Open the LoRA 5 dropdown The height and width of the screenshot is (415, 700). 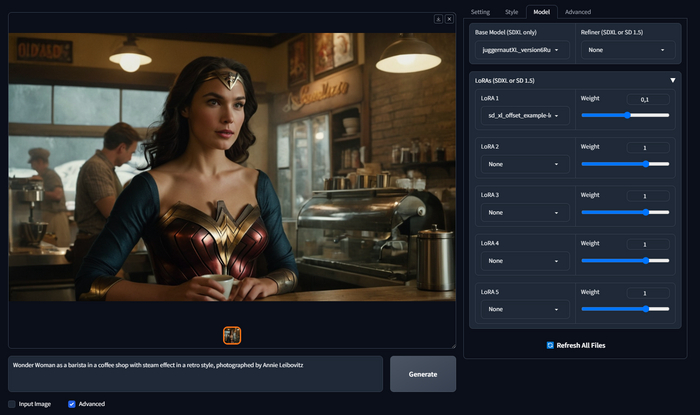tap(525, 309)
